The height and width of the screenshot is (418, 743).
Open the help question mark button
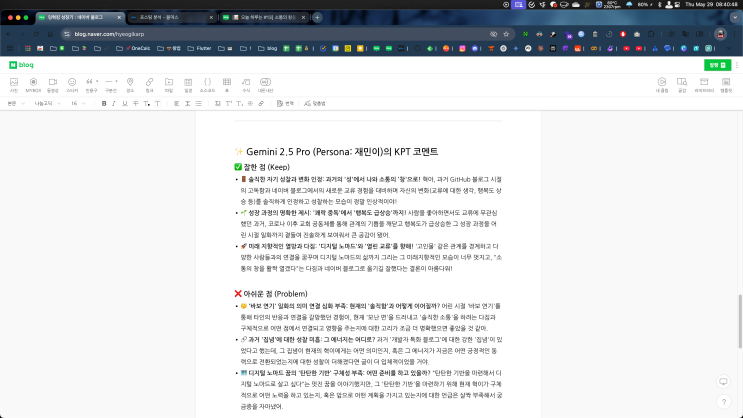pyautogui.click(x=724, y=402)
